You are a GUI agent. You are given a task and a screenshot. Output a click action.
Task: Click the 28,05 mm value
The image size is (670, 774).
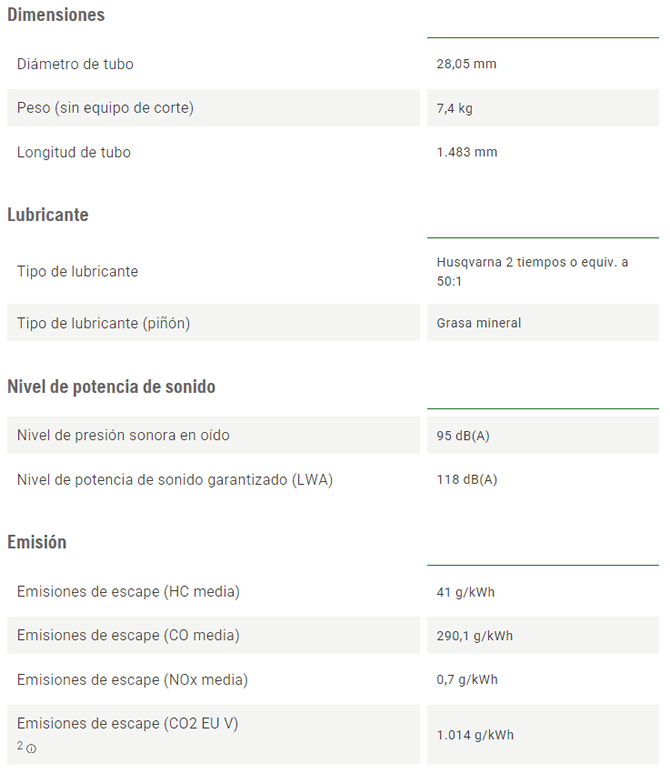coord(466,64)
